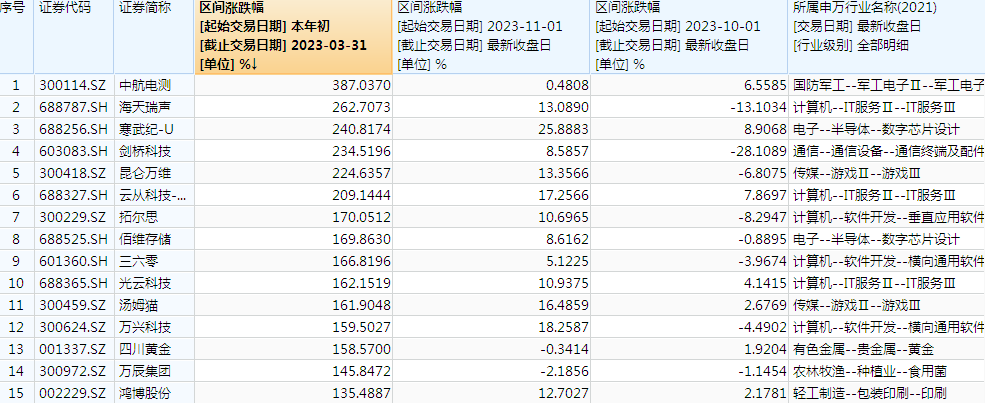Click the value 387.0370
The height and width of the screenshot is (403, 985).
point(361,85)
